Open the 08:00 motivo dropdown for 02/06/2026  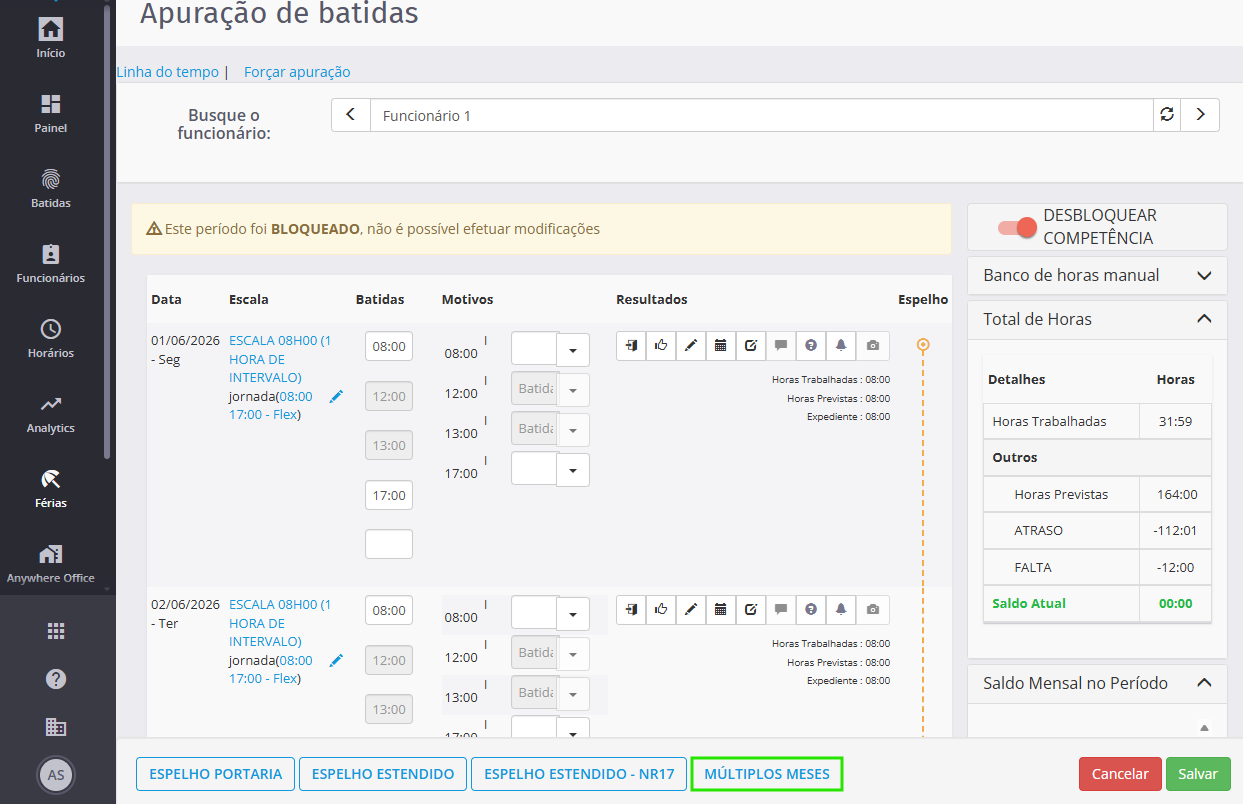[573, 614]
